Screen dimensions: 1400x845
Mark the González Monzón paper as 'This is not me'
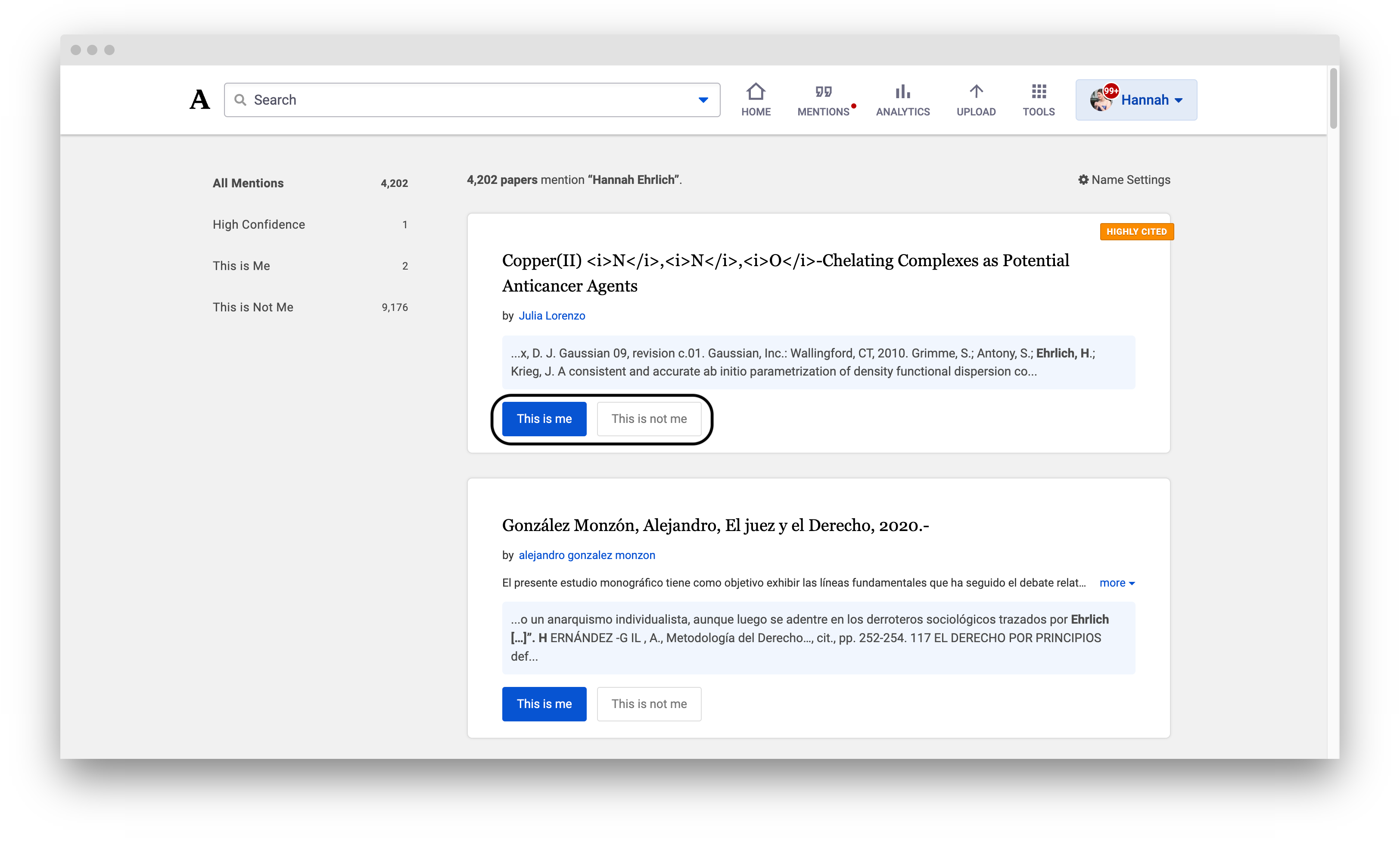click(x=649, y=703)
